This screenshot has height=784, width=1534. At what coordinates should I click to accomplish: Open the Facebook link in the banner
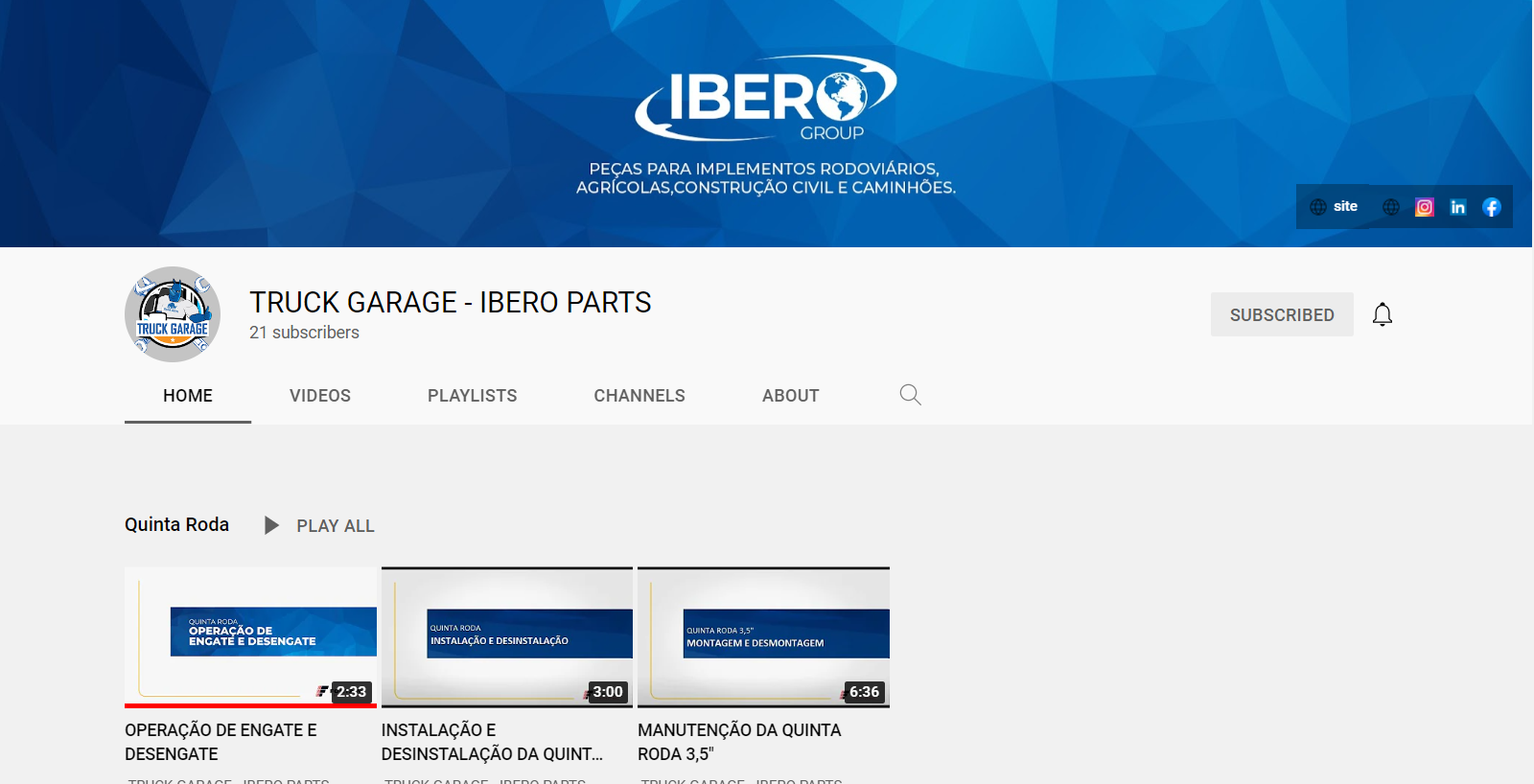[1492, 207]
